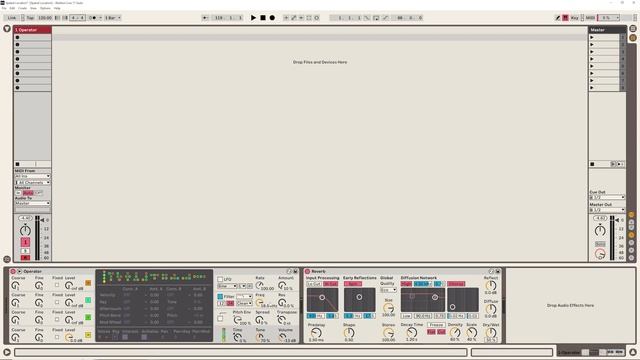640x360 pixels.
Task: Open the MIDI From All Ins dropdown
Action: pos(33,176)
